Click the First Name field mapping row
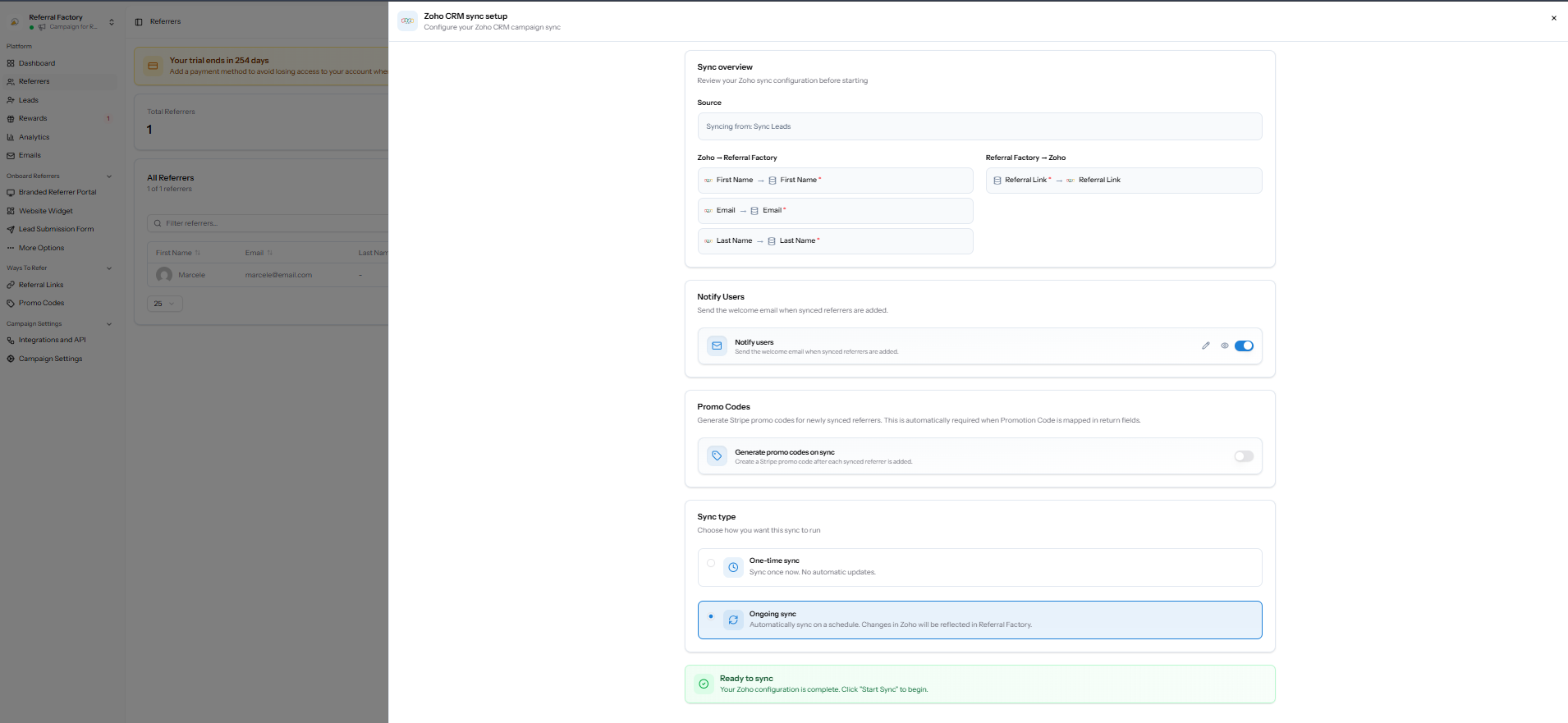This screenshot has width=1568, height=723. (x=835, y=181)
